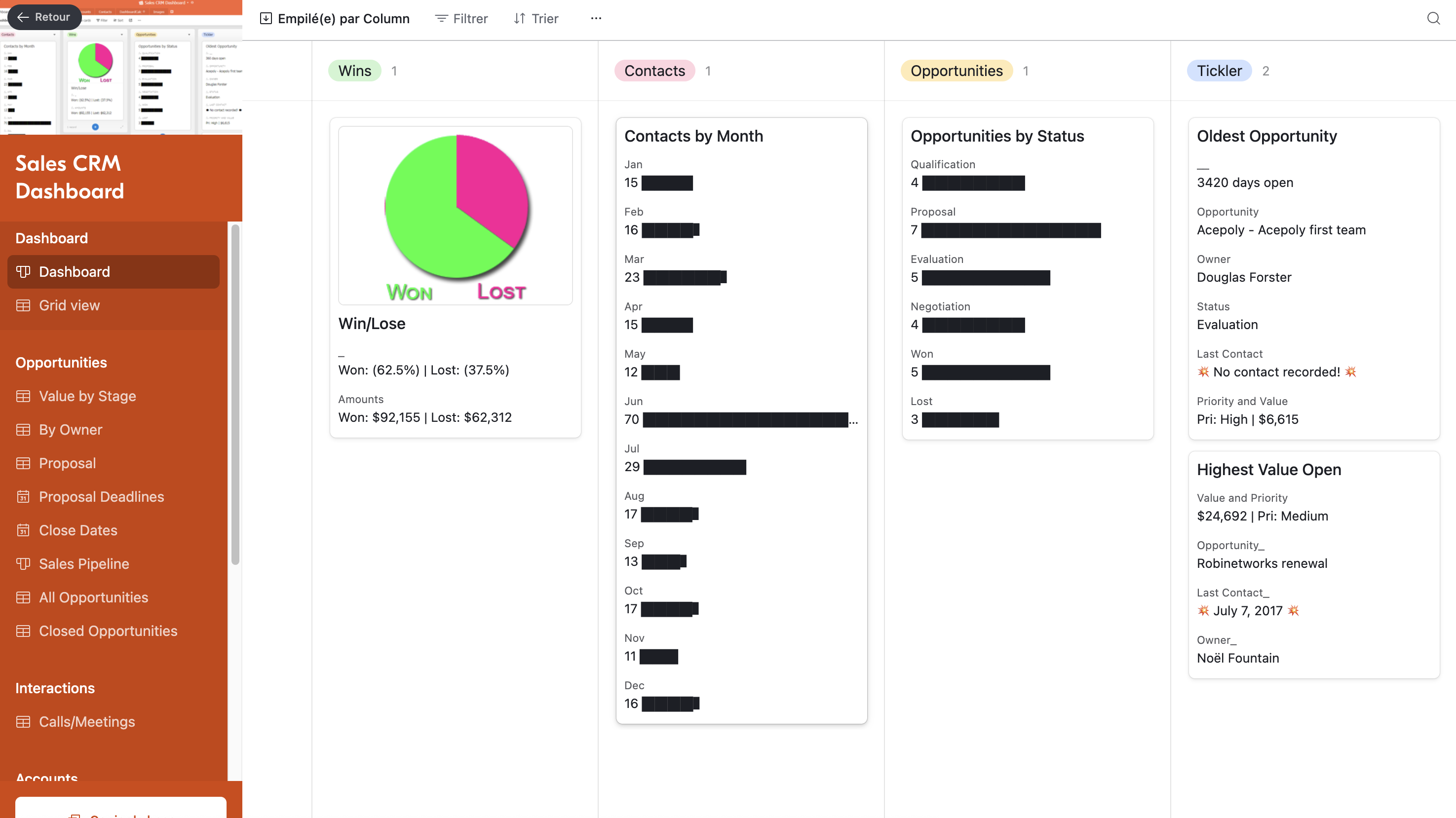Select the Wins column header label
The height and width of the screenshot is (818, 1456).
coord(354,71)
